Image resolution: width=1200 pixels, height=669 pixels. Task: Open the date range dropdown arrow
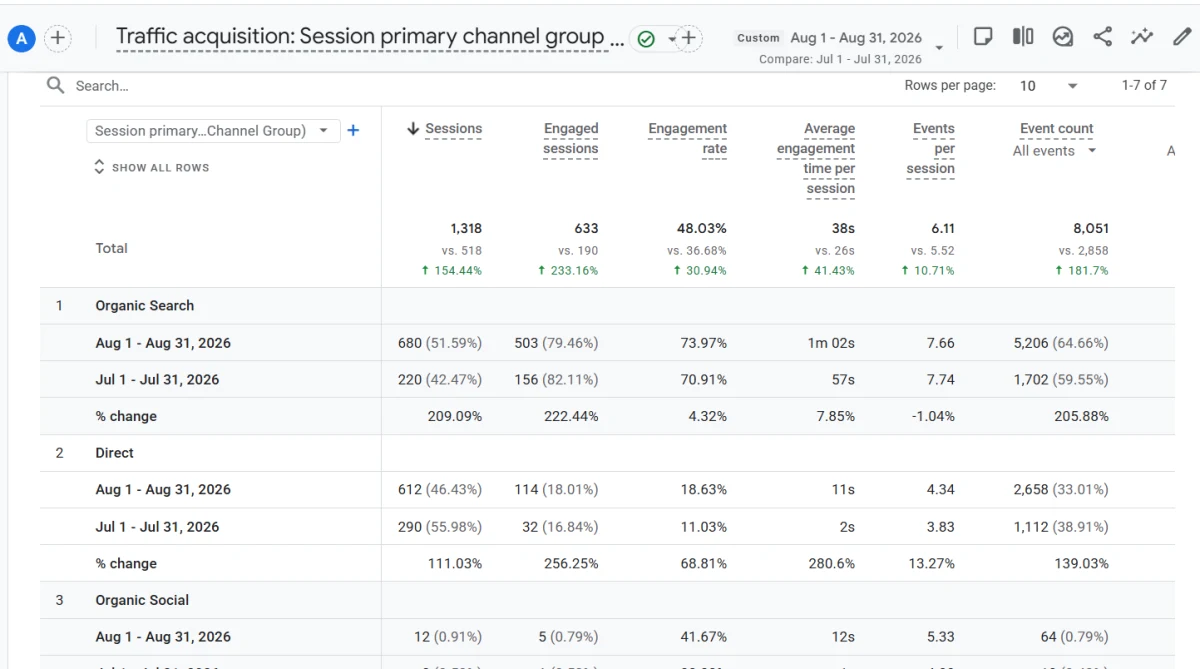[x=939, y=47]
